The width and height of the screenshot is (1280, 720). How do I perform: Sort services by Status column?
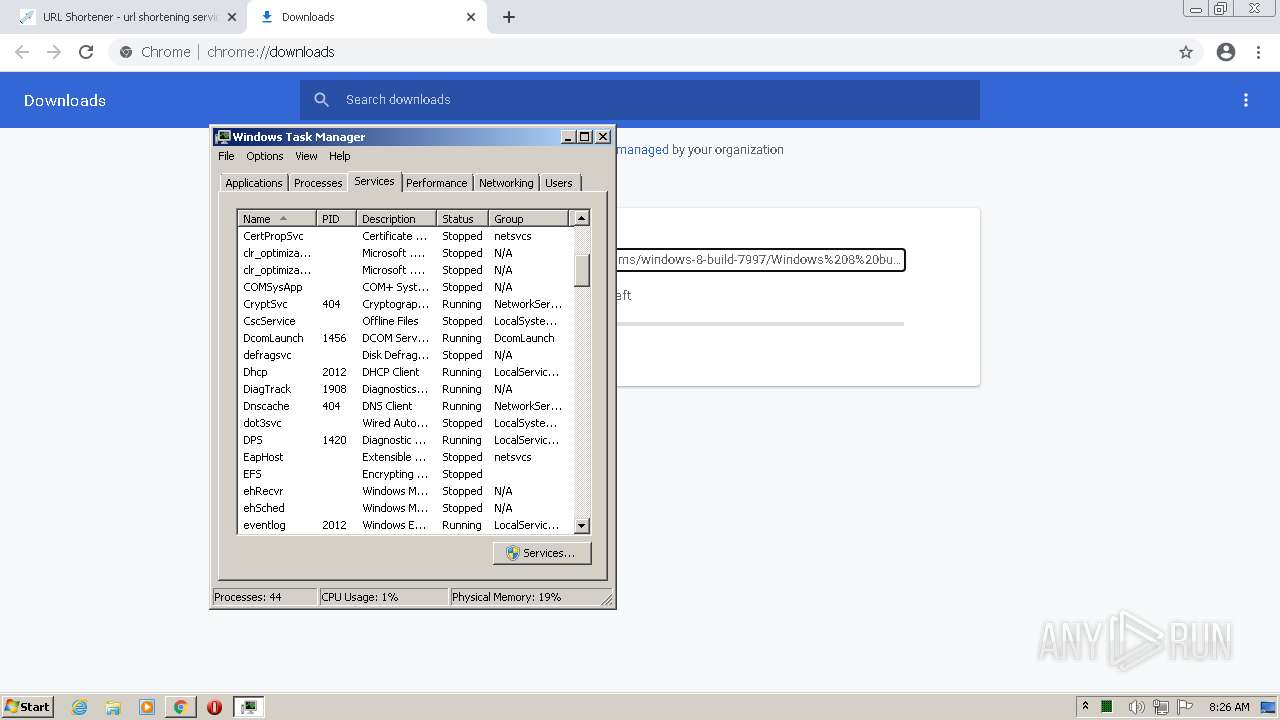coord(462,218)
